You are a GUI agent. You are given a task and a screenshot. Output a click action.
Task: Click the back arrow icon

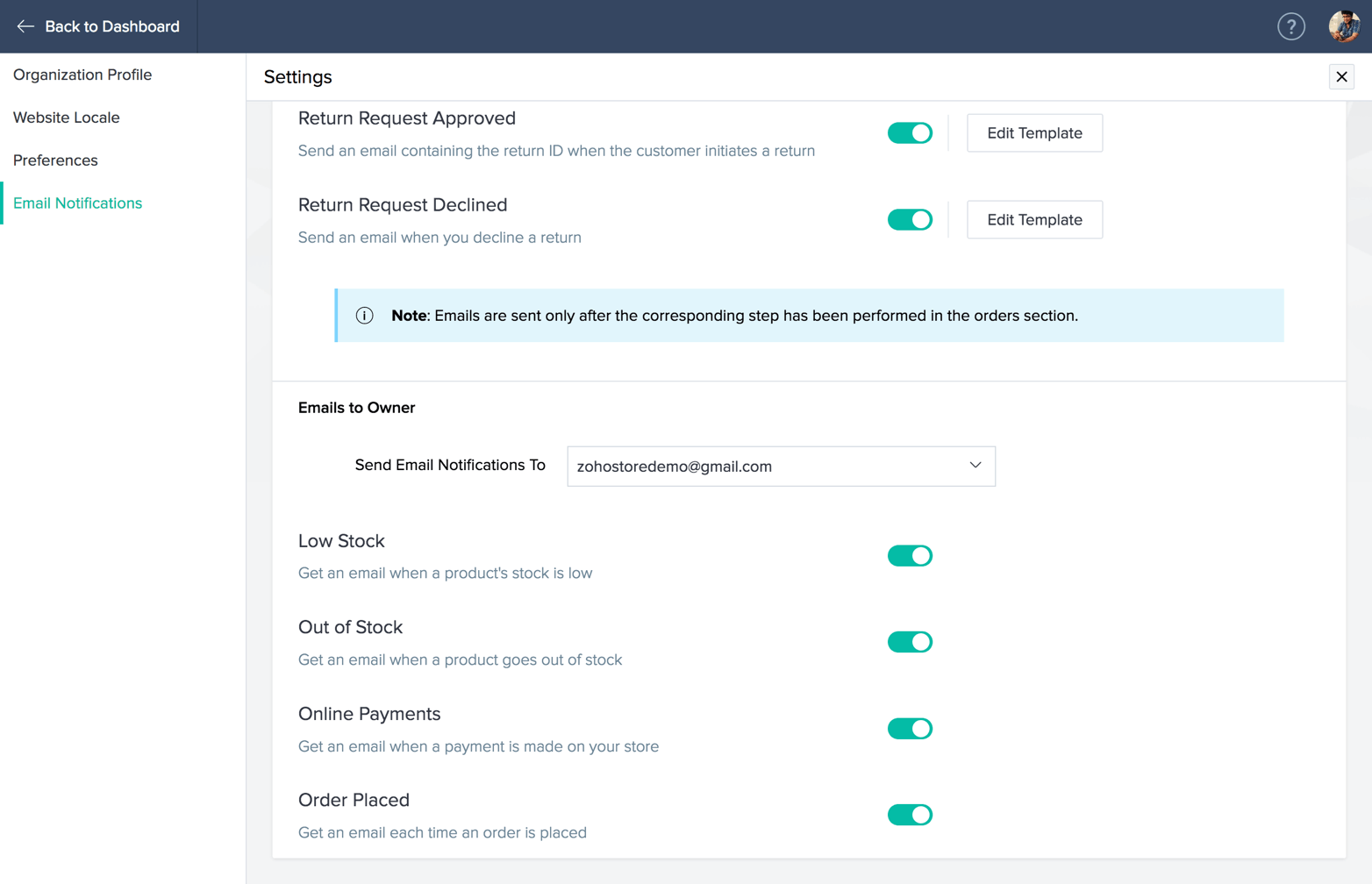pyautogui.click(x=25, y=26)
